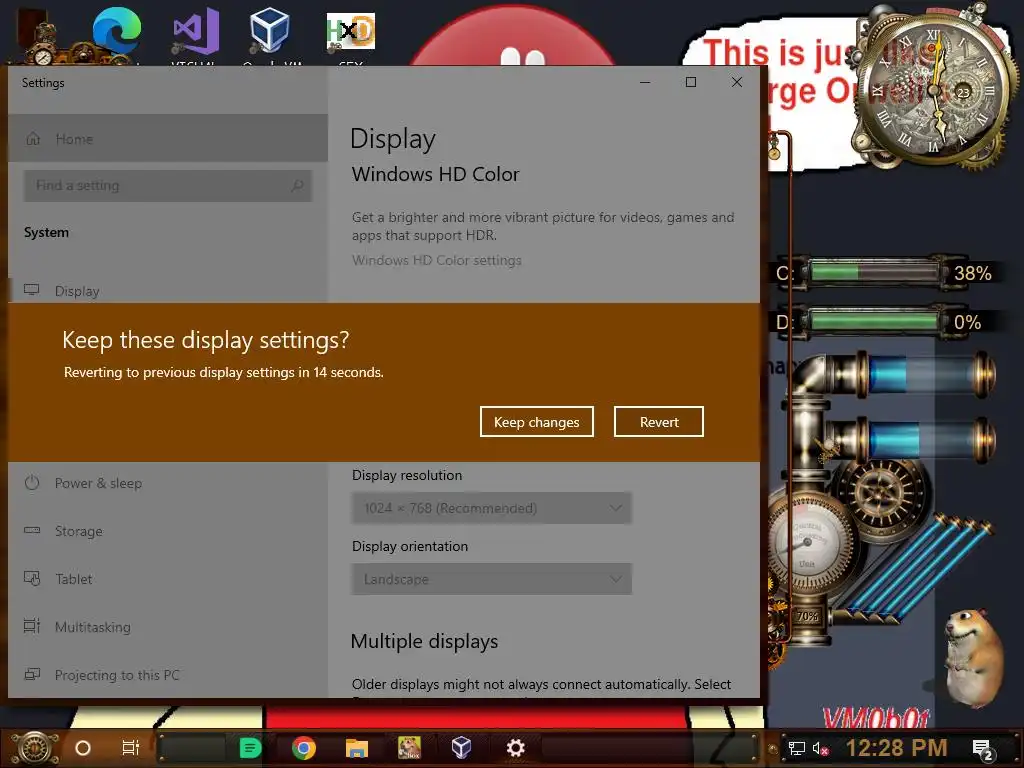Click the Keep changes button
The image size is (1024, 768).
(536, 422)
